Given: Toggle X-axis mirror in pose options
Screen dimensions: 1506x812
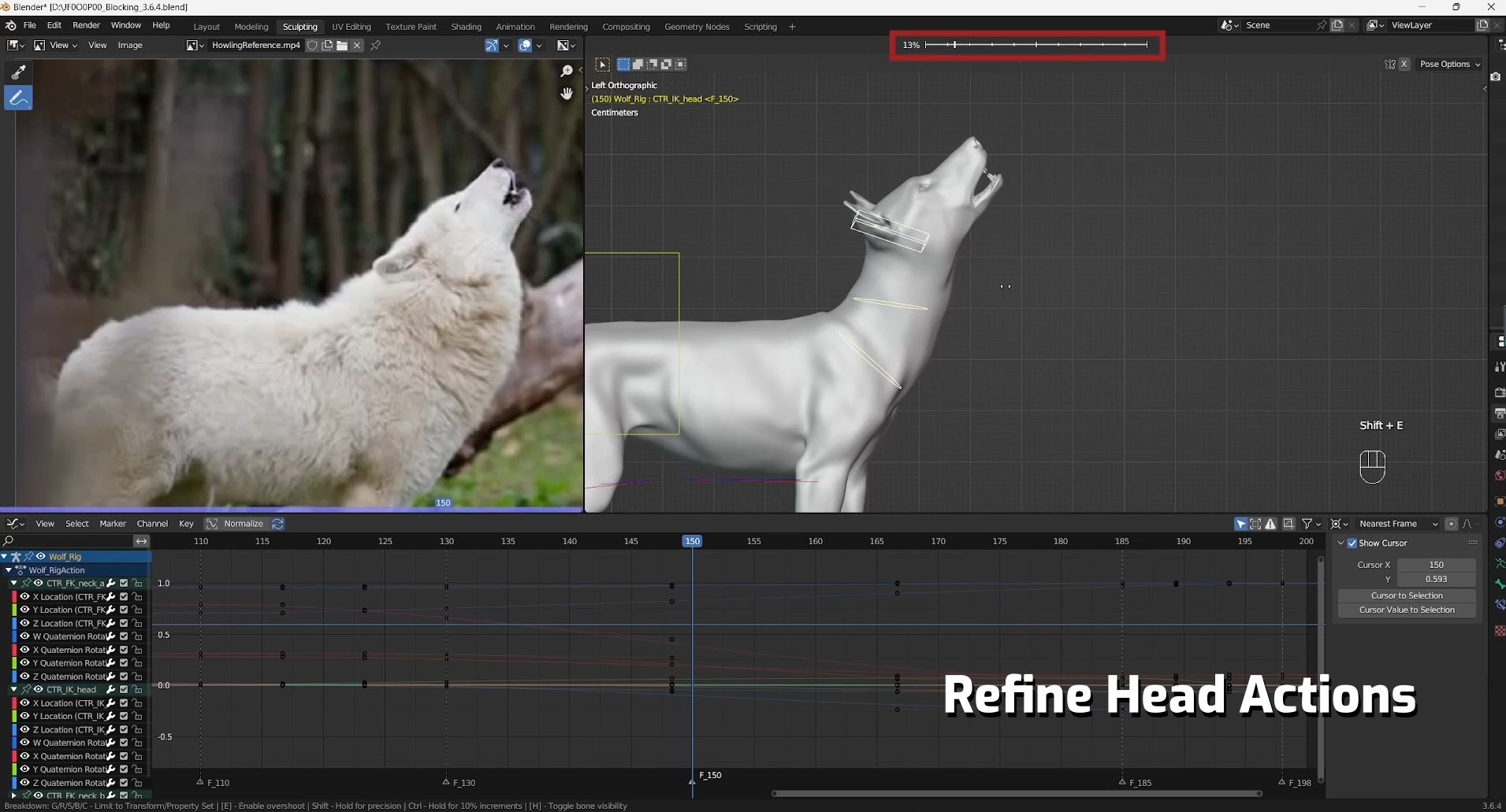Looking at the screenshot, I should 1404,65.
